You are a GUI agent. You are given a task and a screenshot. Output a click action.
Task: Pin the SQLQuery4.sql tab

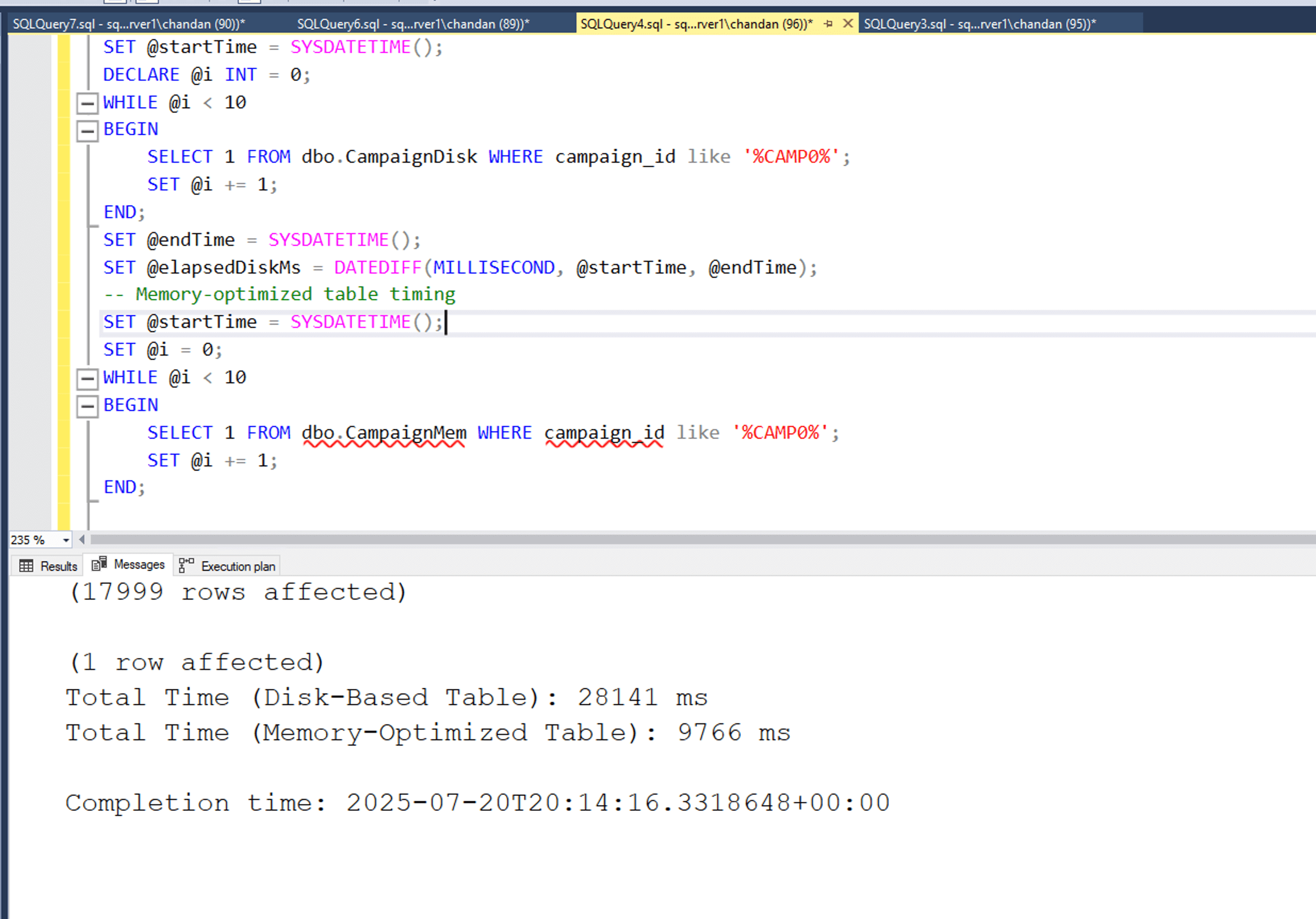tap(828, 23)
